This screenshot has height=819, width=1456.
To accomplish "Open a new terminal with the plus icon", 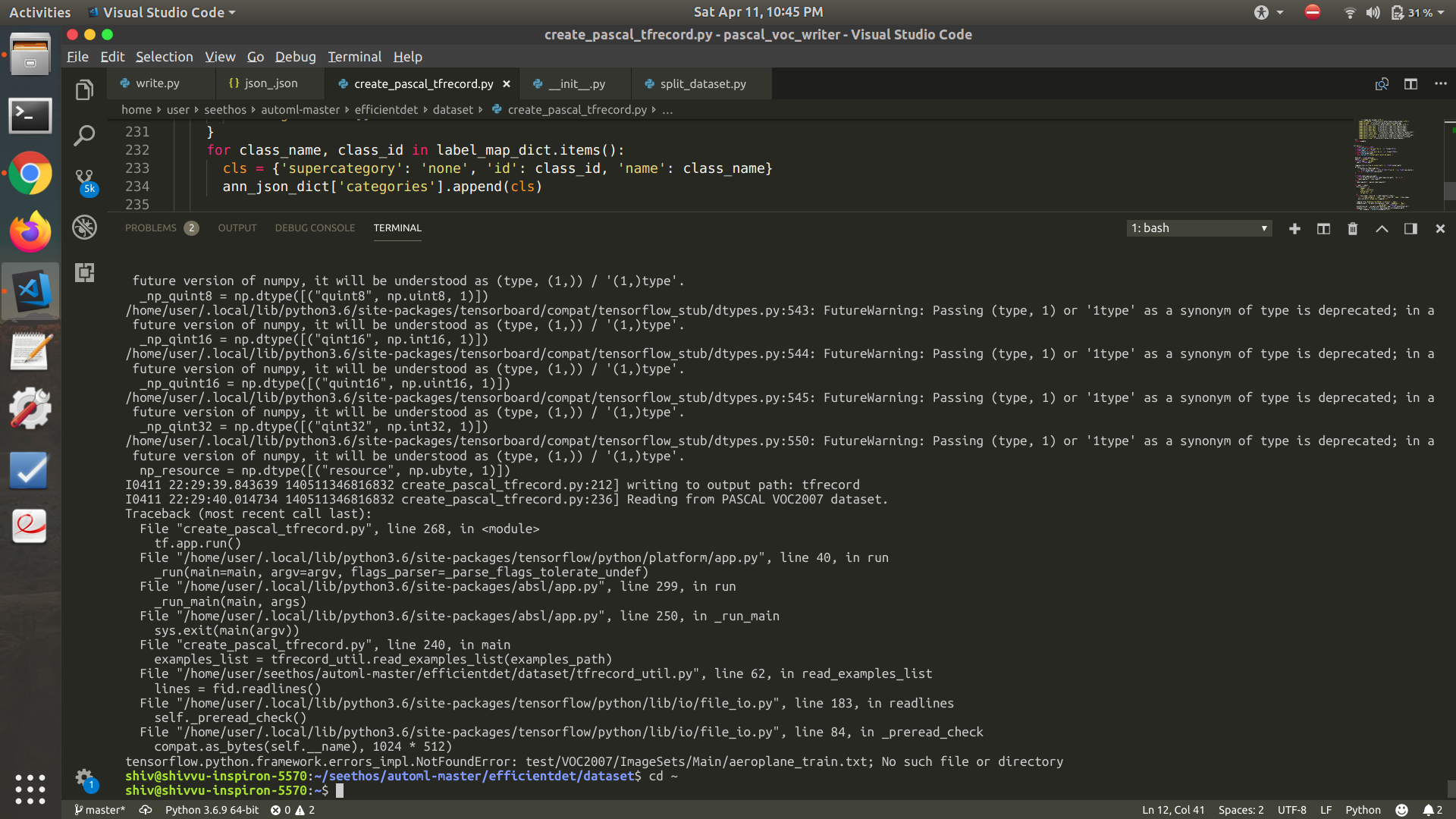I will point(1294,228).
